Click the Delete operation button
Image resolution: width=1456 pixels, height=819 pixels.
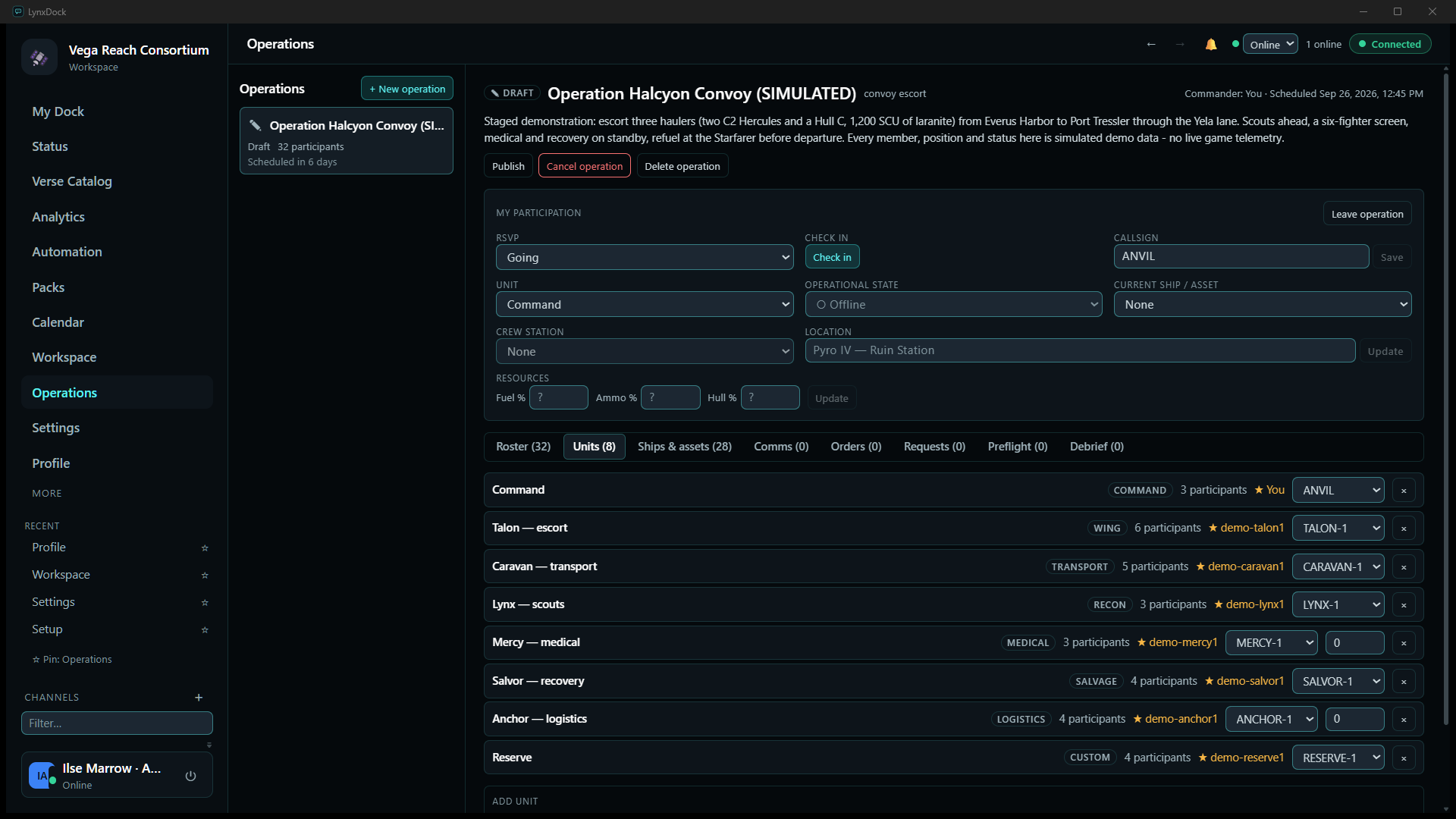pos(682,166)
